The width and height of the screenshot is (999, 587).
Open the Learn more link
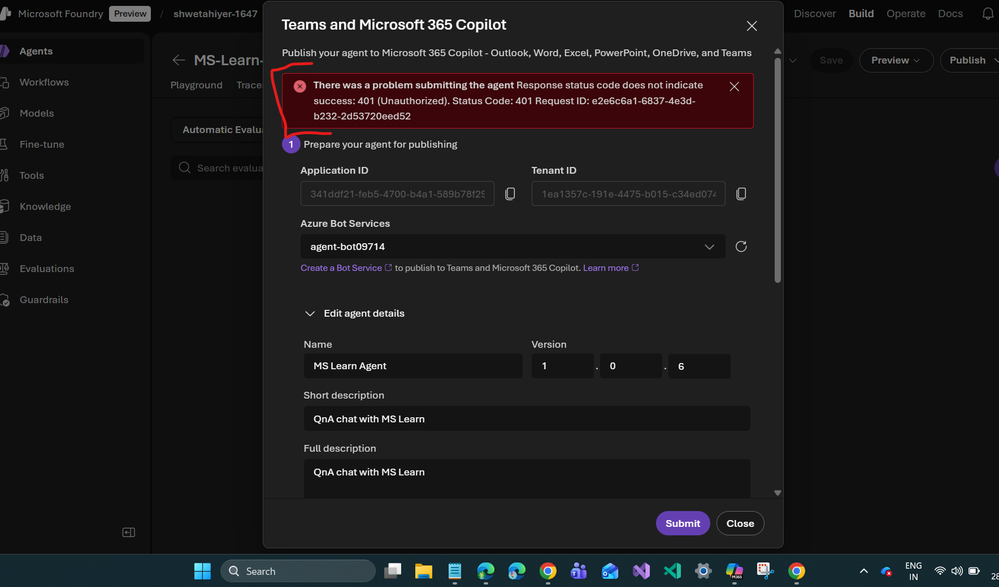[610, 268]
